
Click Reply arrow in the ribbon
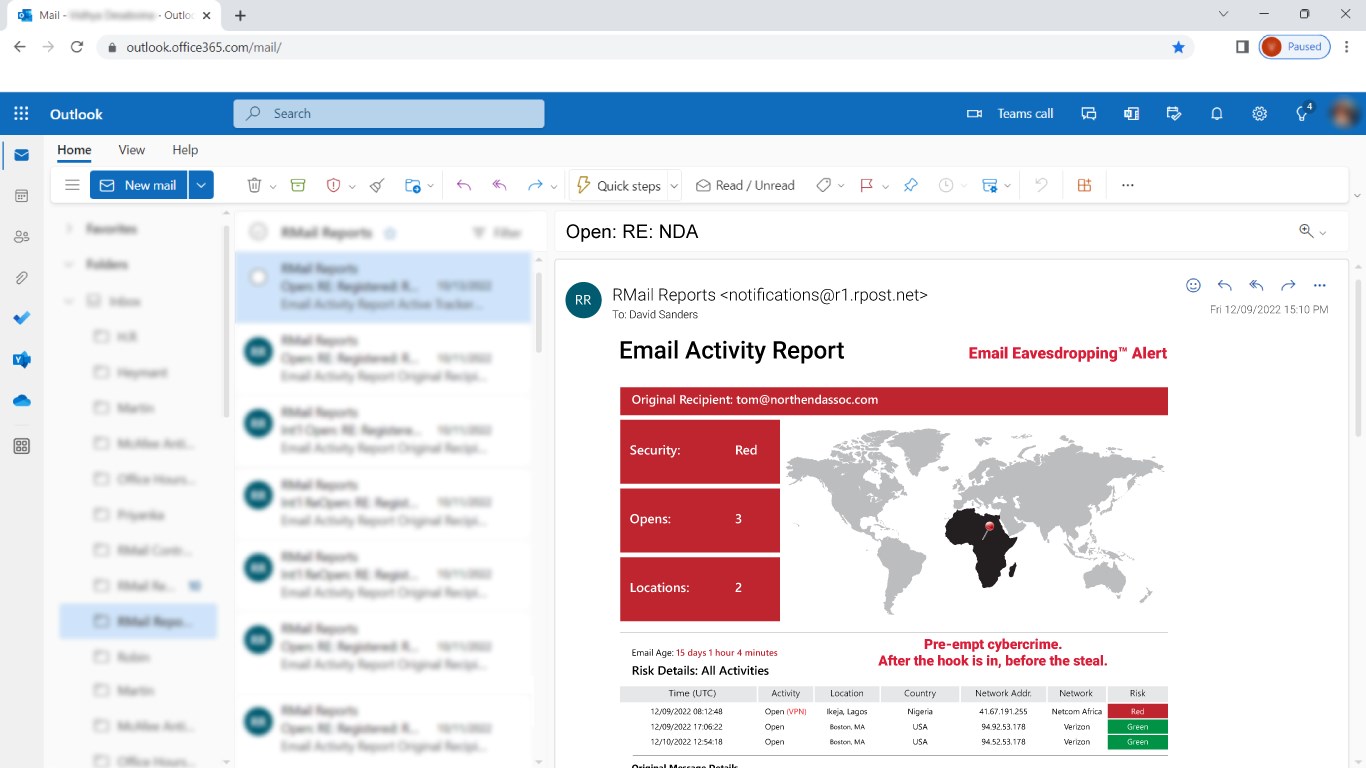tap(463, 185)
